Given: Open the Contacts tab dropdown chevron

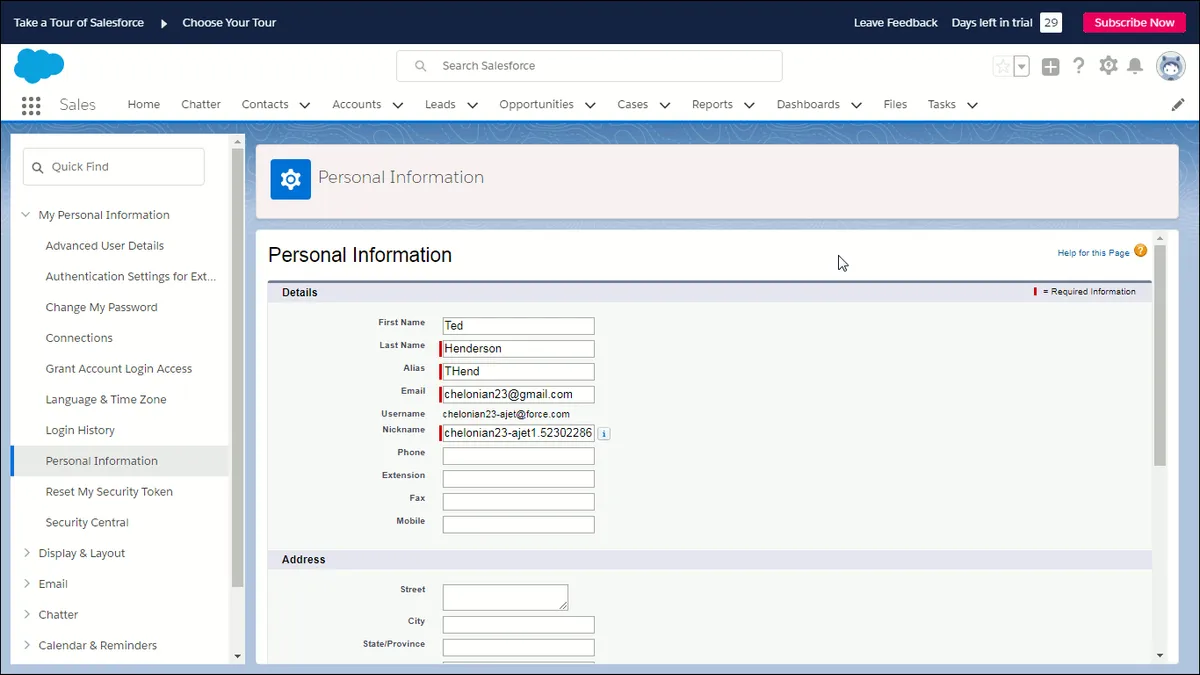Looking at the screenshot, I should 304,105.
